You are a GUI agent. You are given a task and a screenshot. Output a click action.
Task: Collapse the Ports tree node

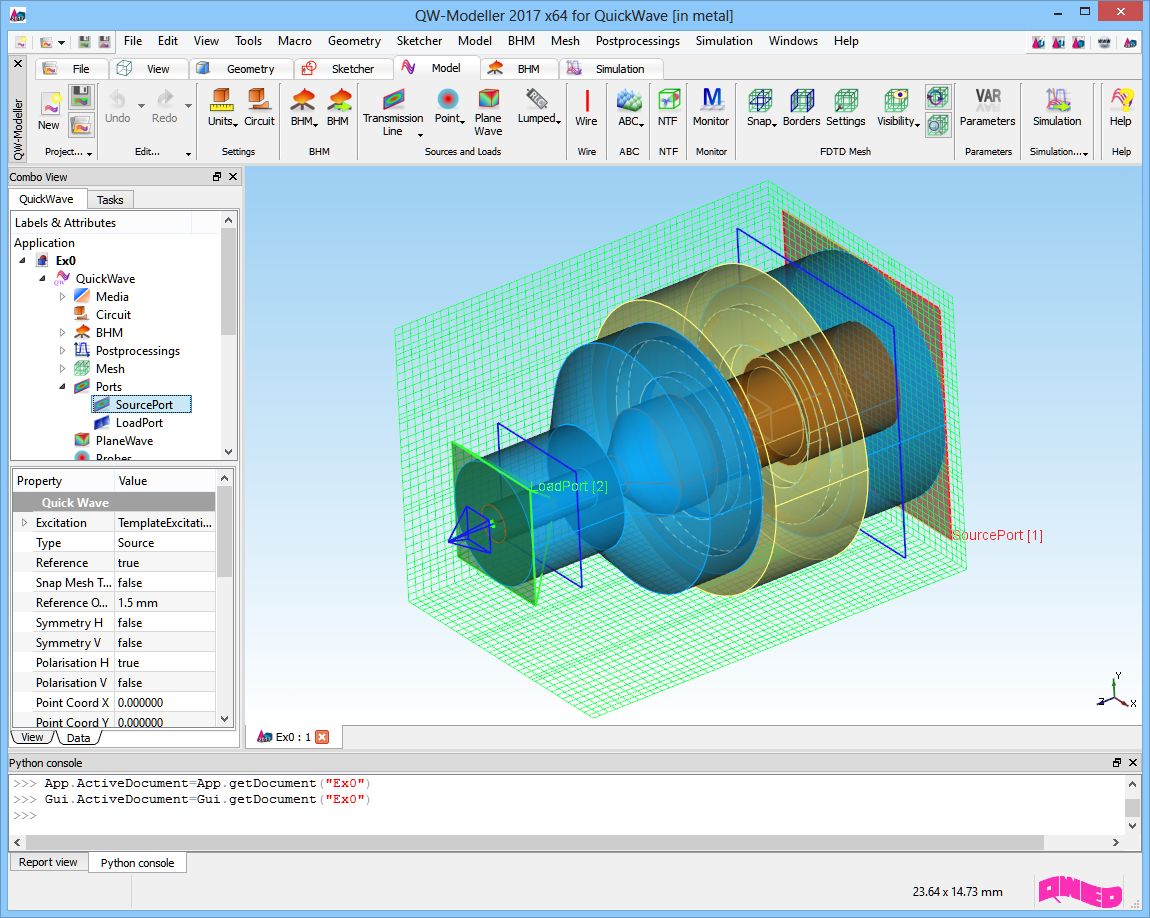coord(62,386)
